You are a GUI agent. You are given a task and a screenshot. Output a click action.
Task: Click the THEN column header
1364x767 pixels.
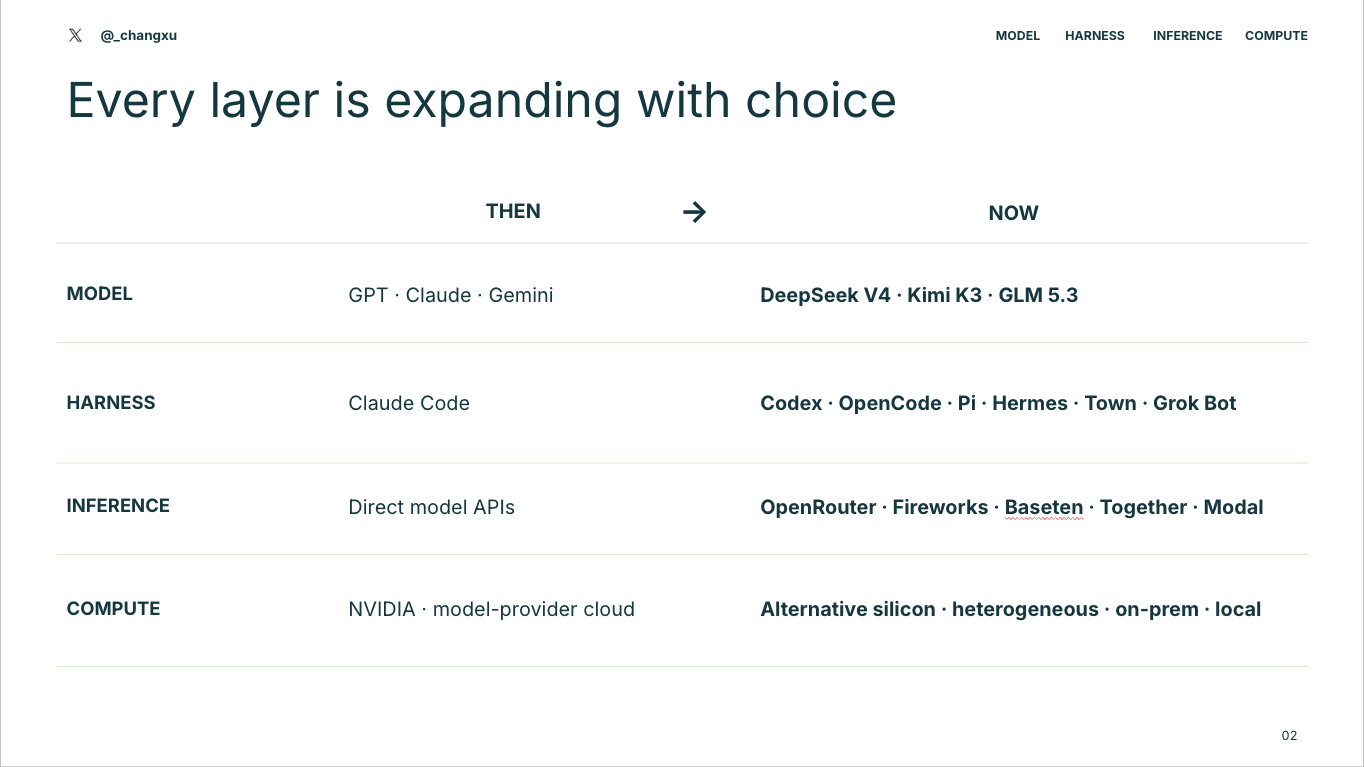tap(513, 211)
